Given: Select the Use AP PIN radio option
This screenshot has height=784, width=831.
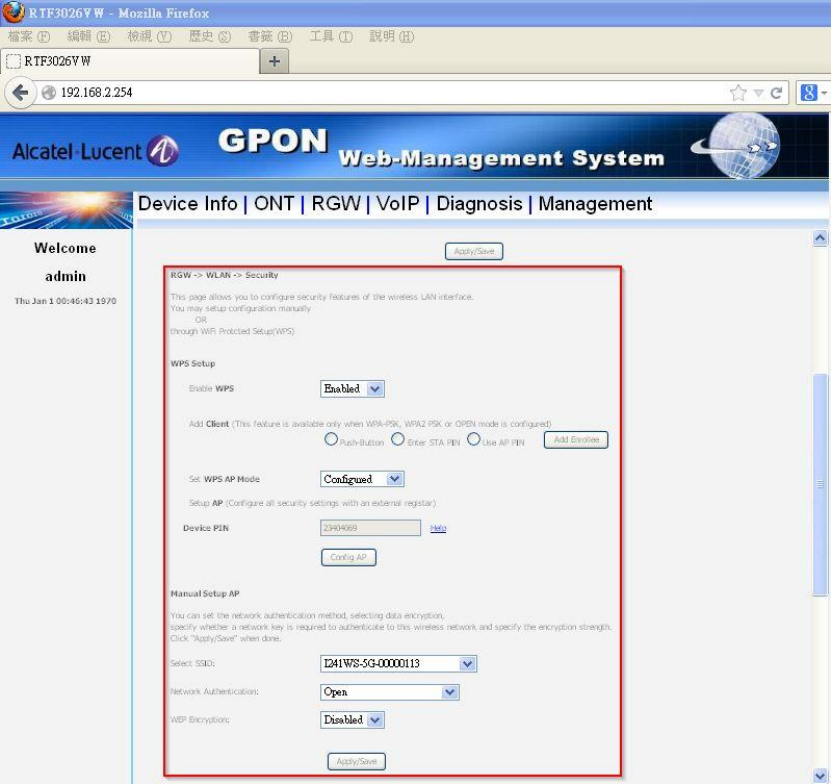Looking at the screenshot, I should pyautogui.click(x=473, y=439).
